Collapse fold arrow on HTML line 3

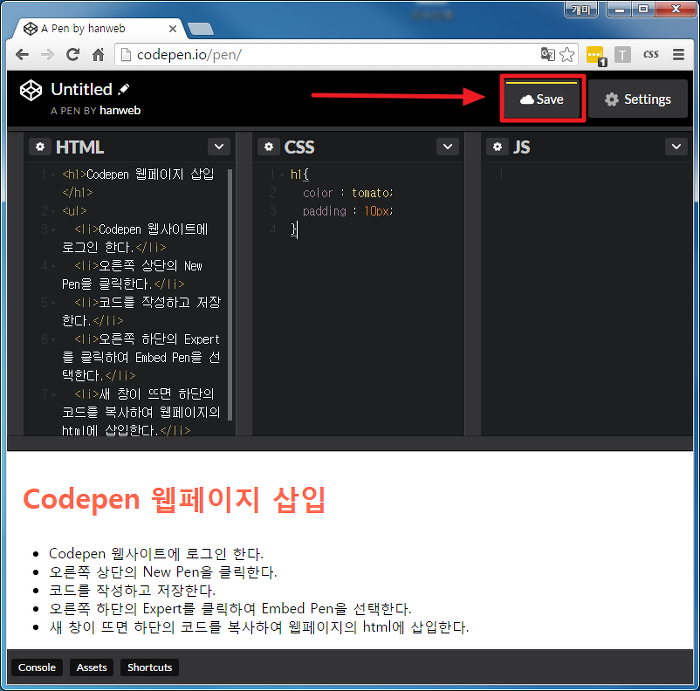[x=54, y=229]
